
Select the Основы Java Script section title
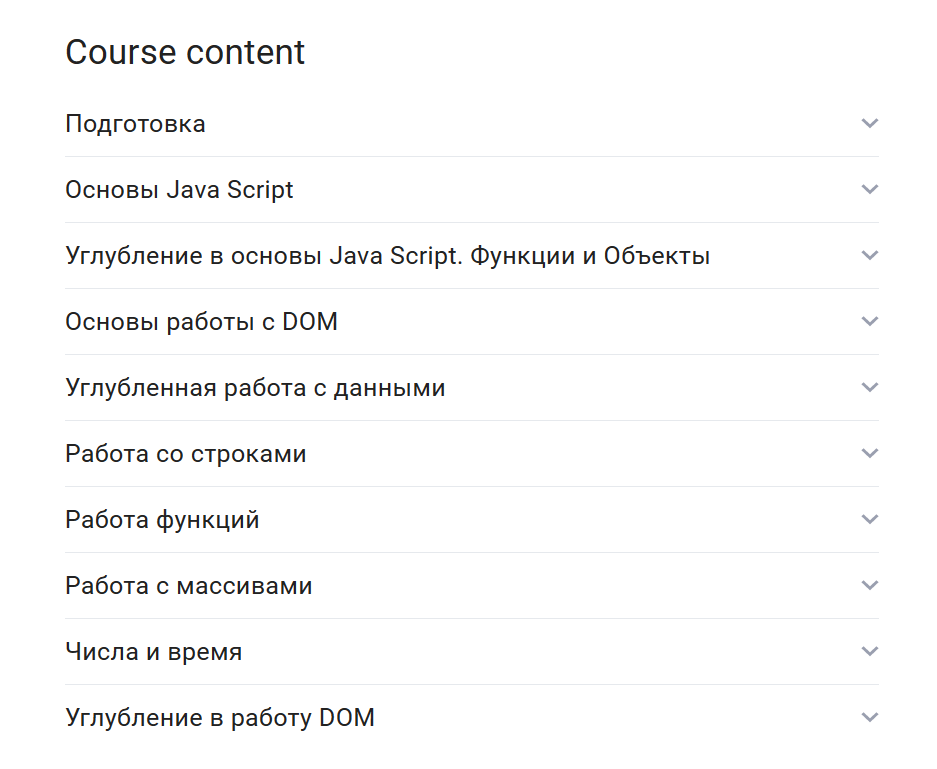click(179, 190)
